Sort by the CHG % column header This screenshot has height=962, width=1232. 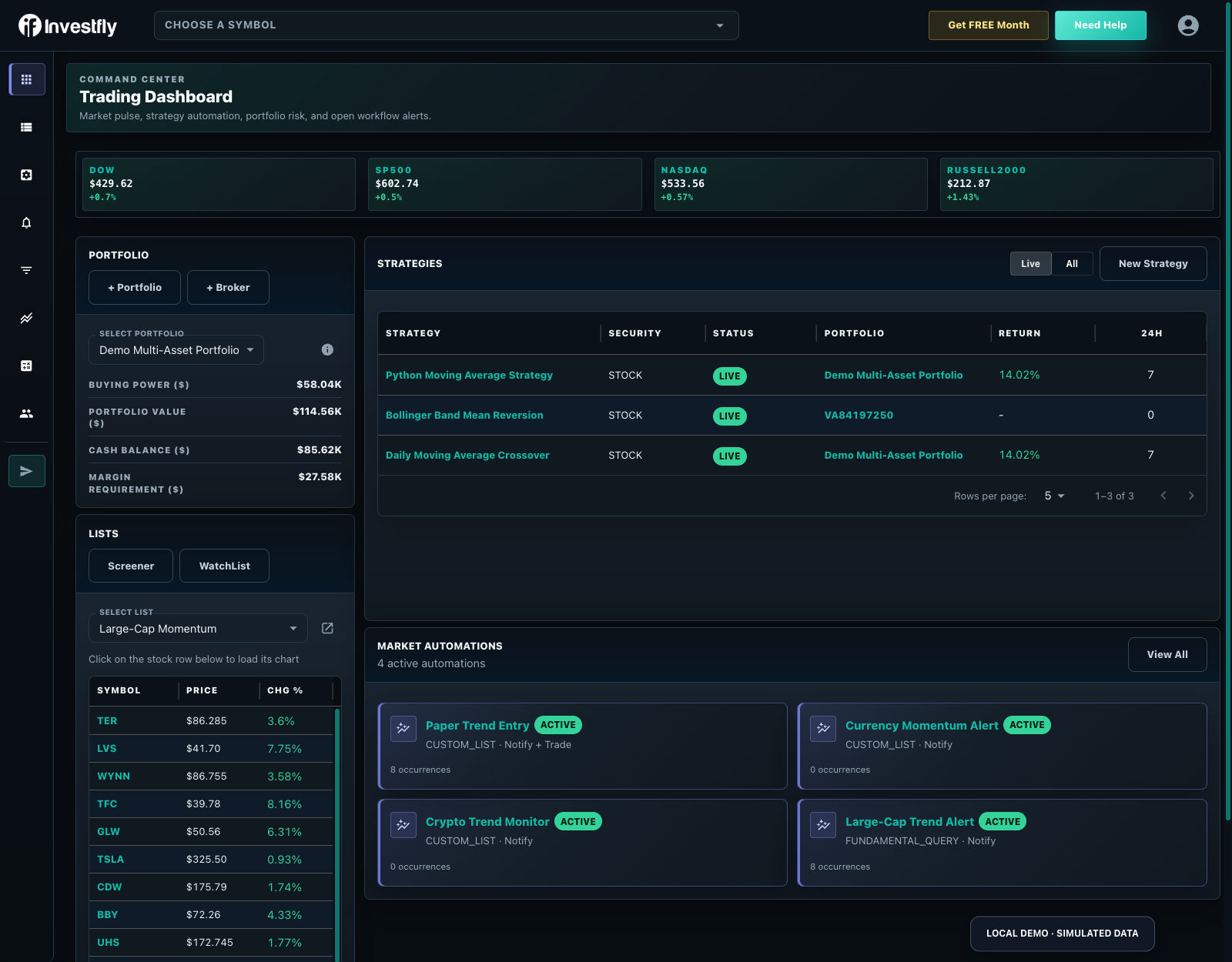(x=285, y=691)
